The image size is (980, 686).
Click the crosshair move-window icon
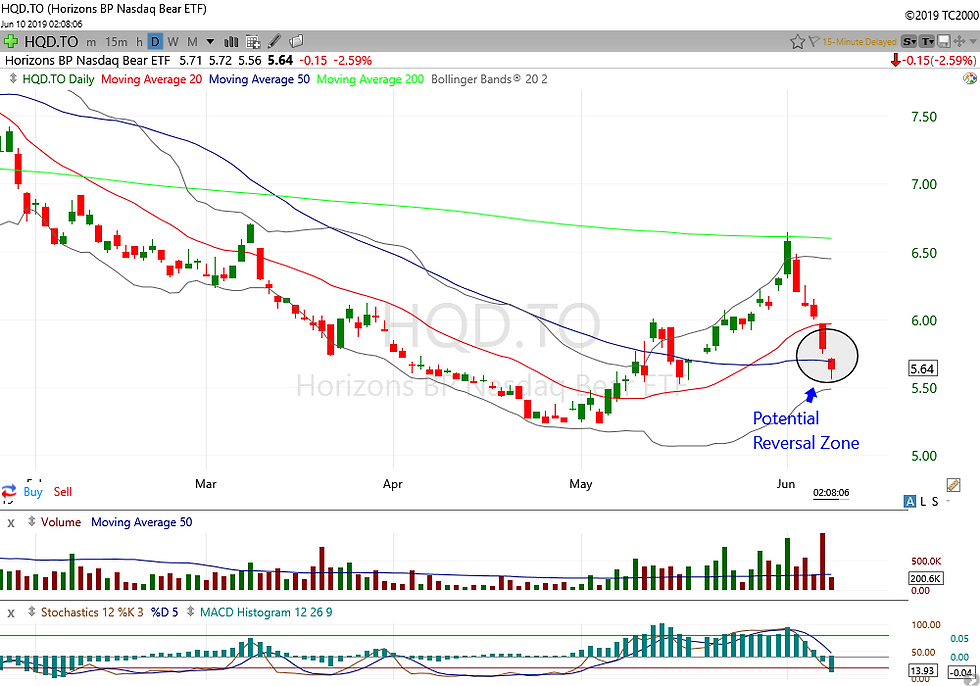(959, 42)
